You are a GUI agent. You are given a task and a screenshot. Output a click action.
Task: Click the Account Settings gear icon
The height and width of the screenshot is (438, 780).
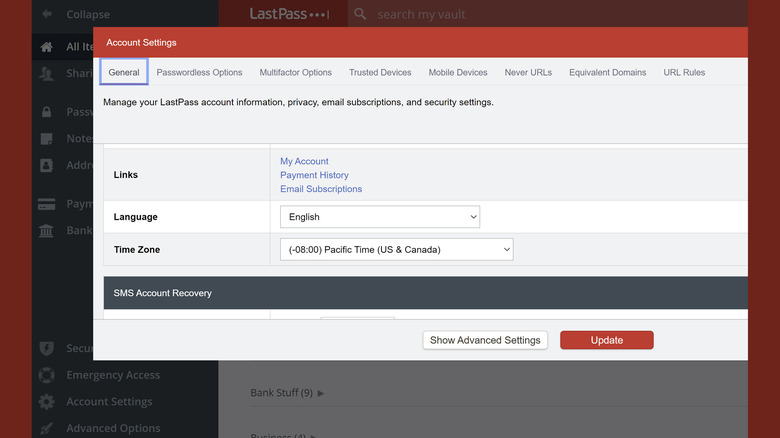pos(46,402)
